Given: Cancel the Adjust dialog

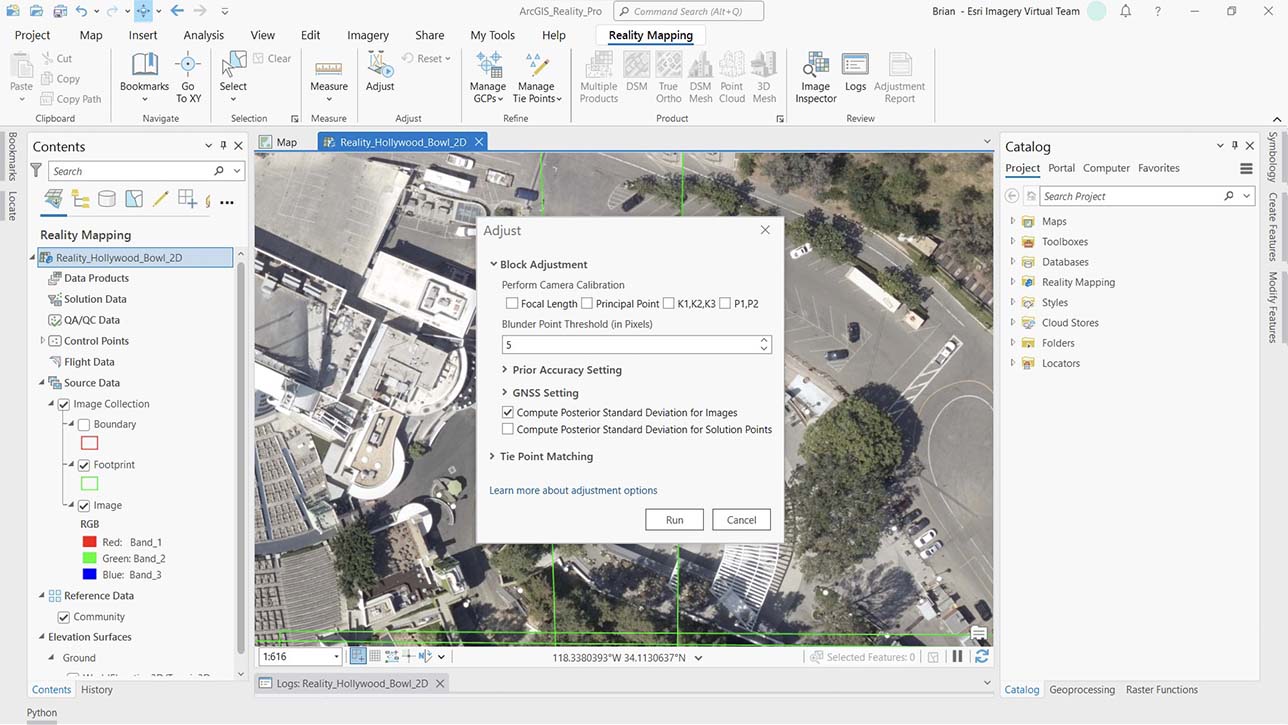Looking at the screenshot, I should coord(741,520).
